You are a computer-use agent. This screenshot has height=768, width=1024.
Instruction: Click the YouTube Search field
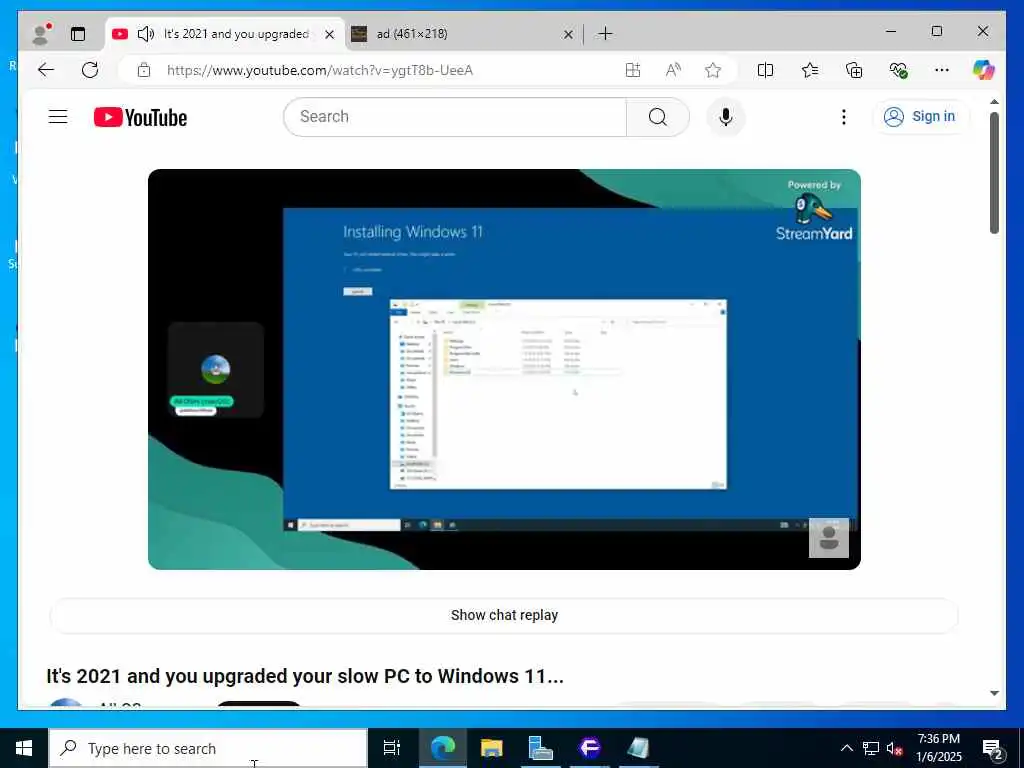[455, 117]
